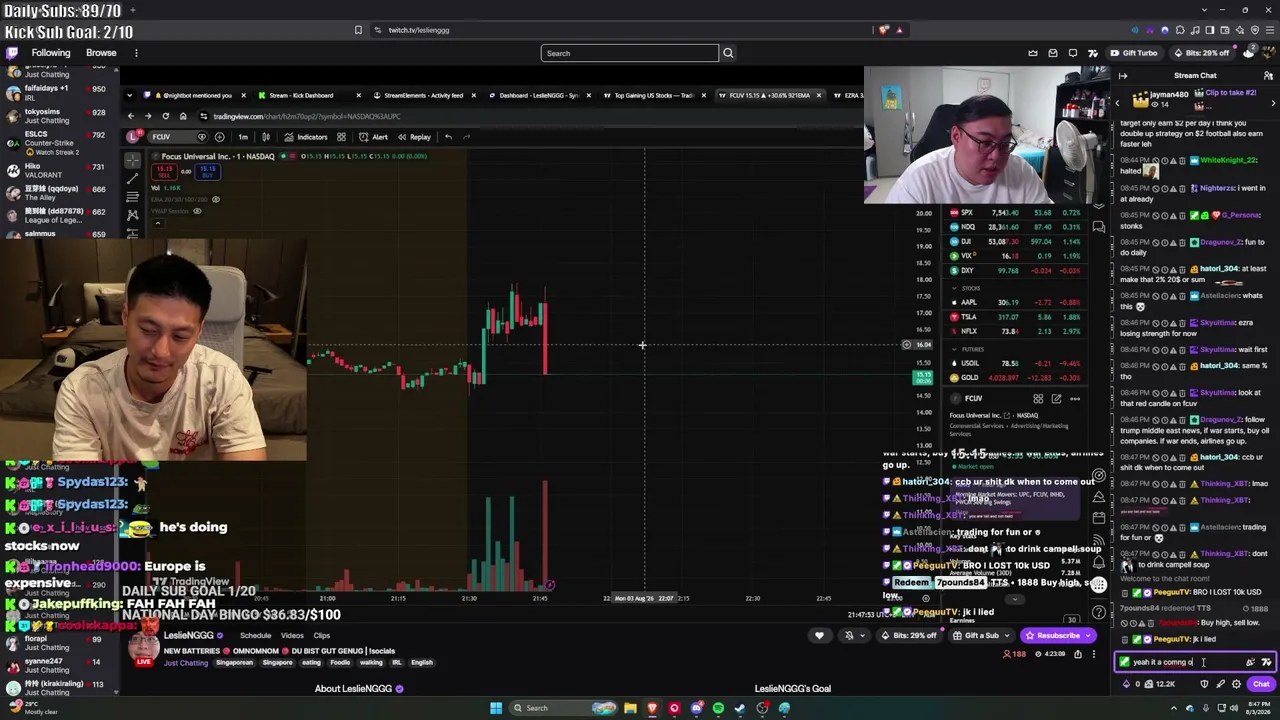Image resolution: width=1280 pixels, height=720 pixels.
Task: Open the Brave wallet icon
Action: [x=1223, y=30]
